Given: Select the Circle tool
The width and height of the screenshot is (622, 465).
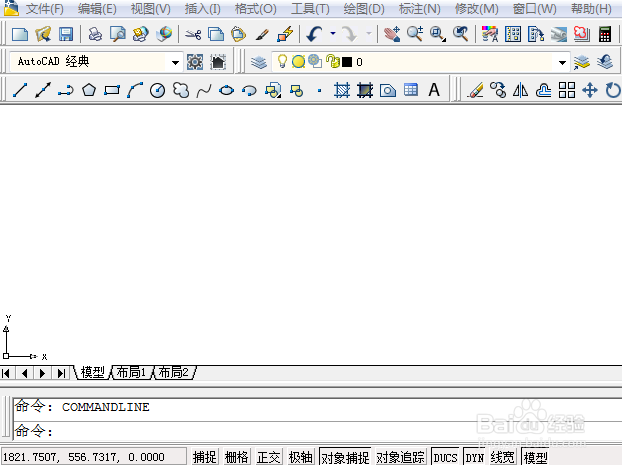Looking at the screenshot, I should (157, 90).
